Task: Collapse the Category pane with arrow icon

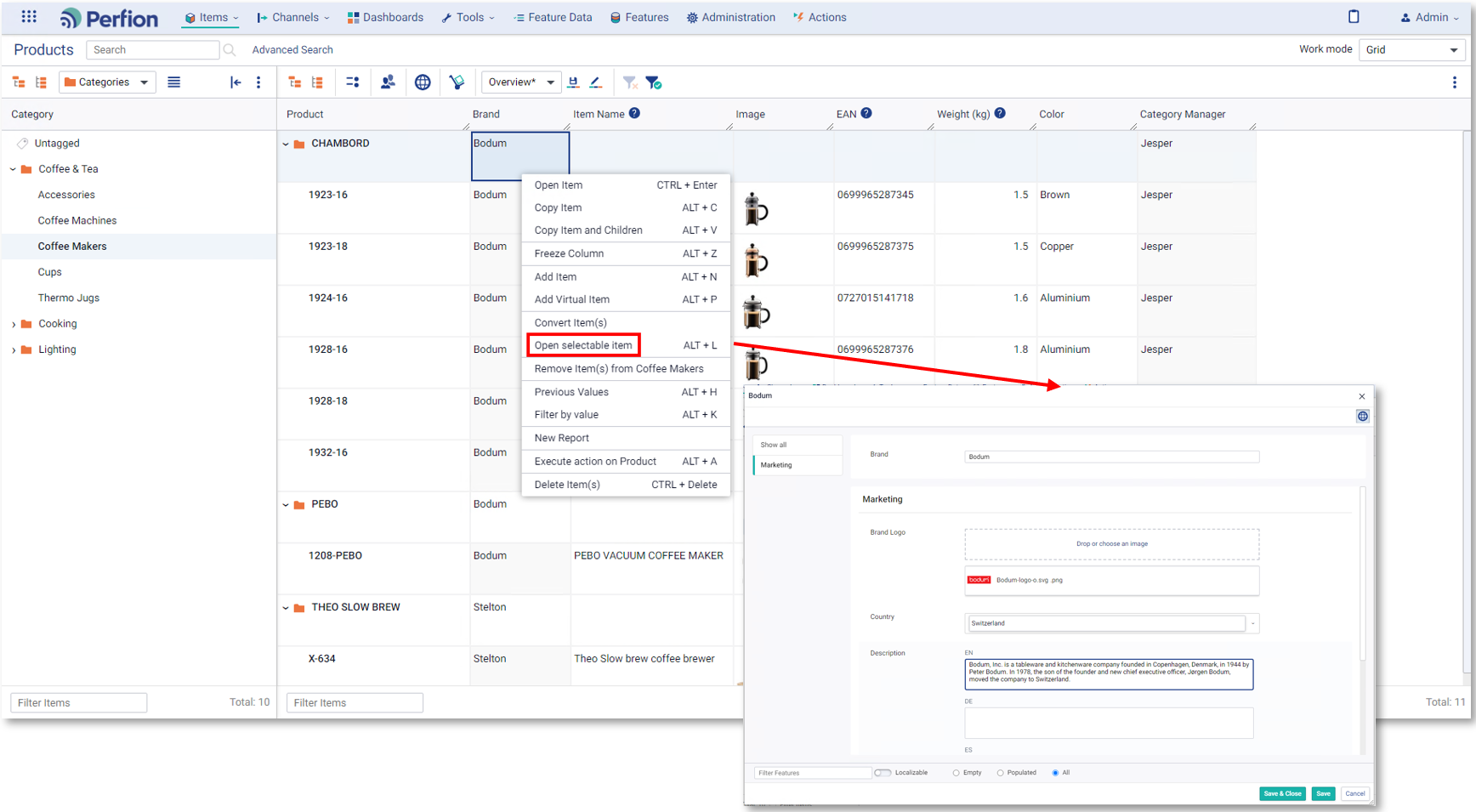Action: tap(236, 82)
